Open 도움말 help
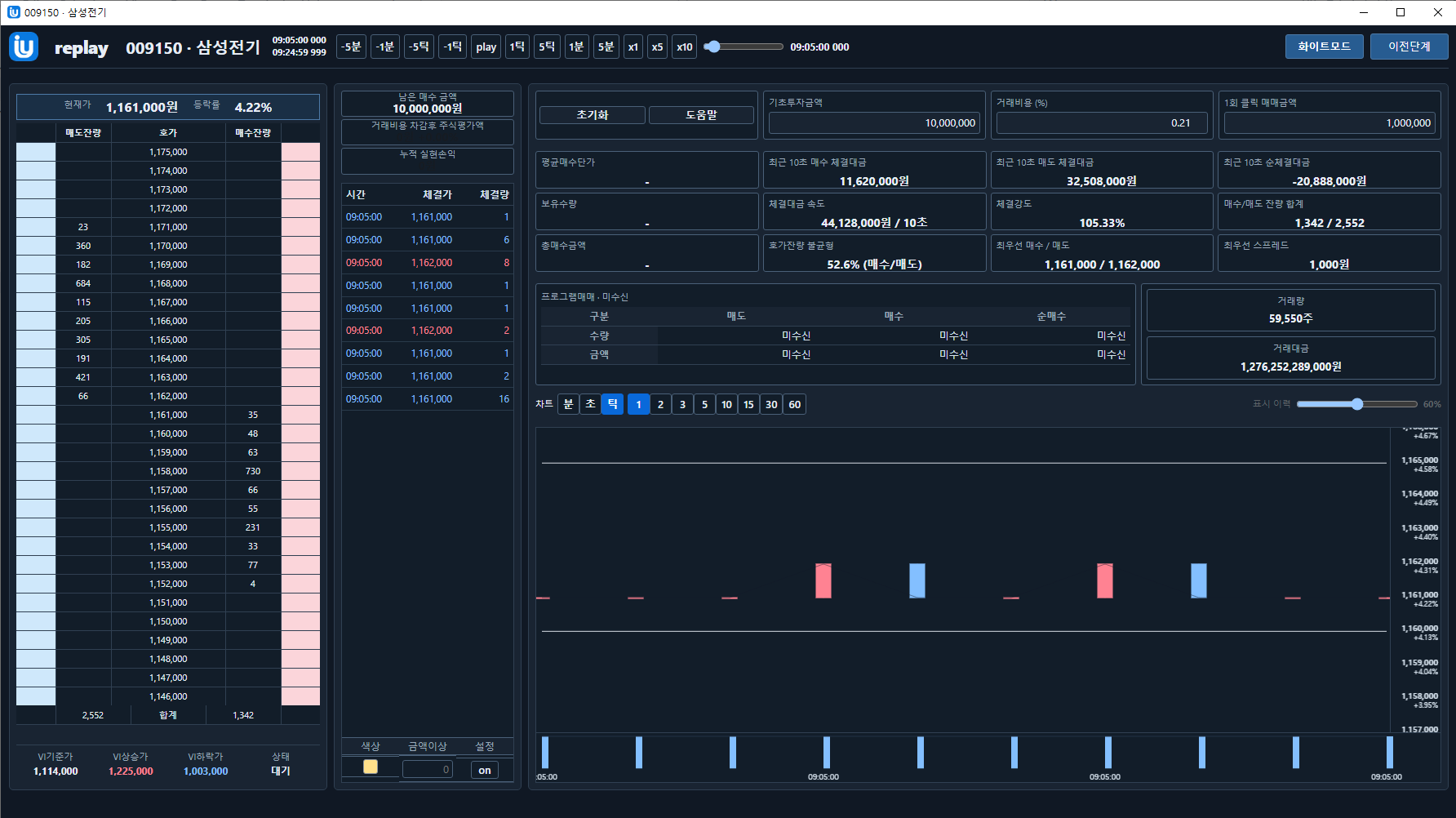1456x818 pixels. click(701, 115)
